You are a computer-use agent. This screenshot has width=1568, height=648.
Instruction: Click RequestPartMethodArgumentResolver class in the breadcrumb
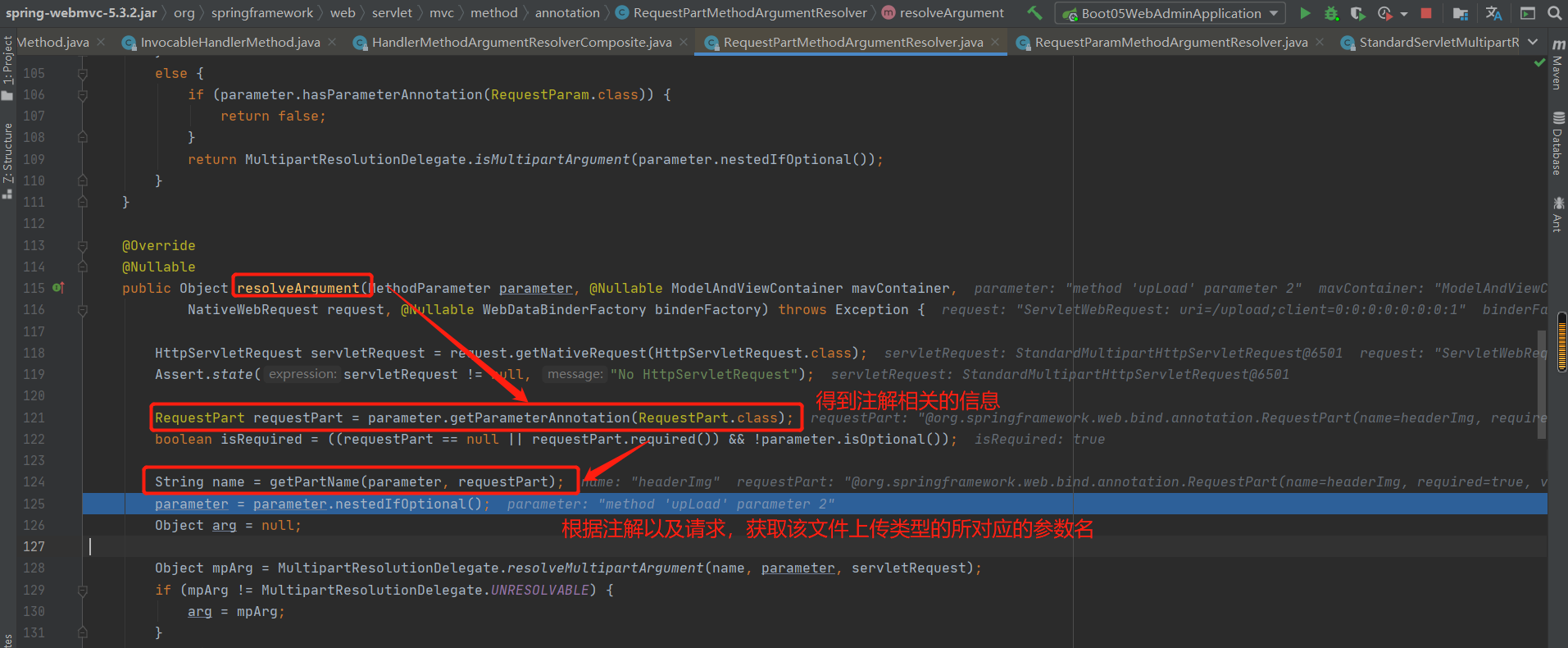click(741, 13)
